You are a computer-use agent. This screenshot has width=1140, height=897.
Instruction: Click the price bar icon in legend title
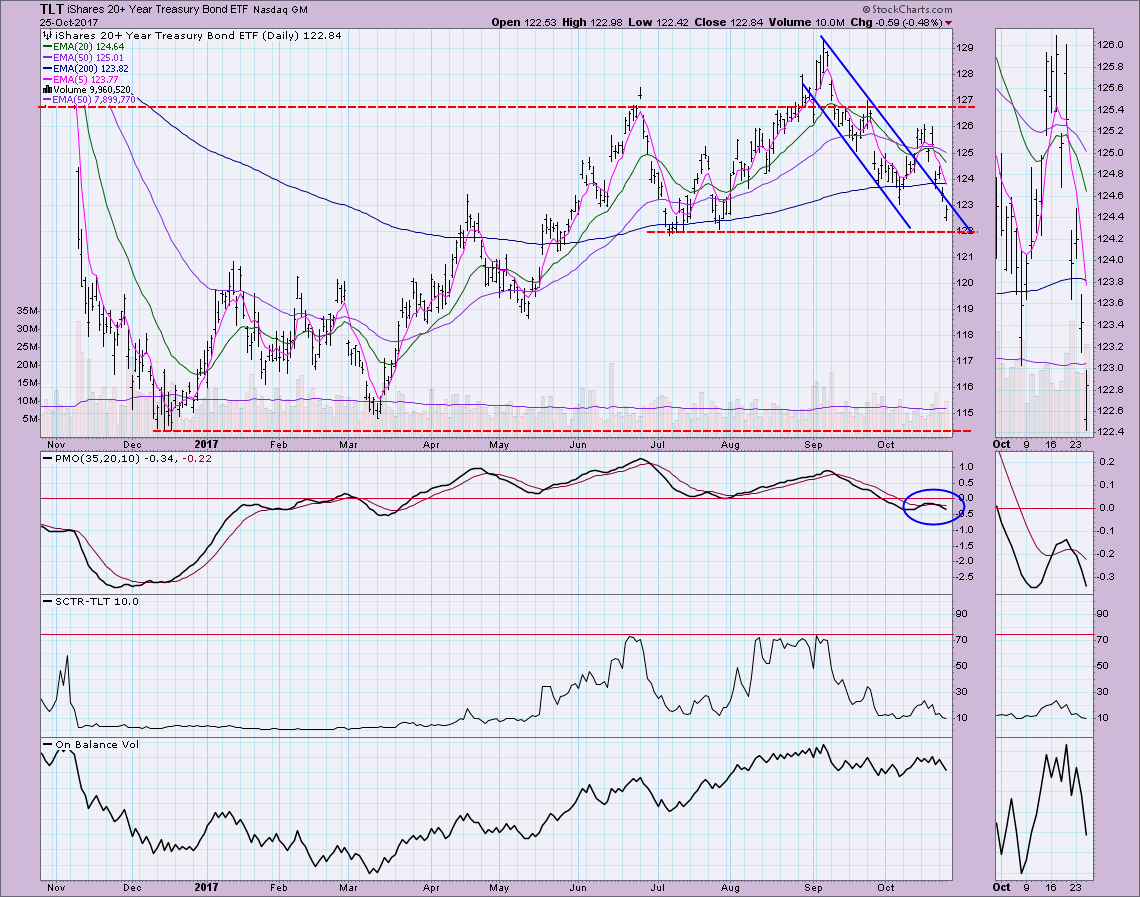pos(46,36)
